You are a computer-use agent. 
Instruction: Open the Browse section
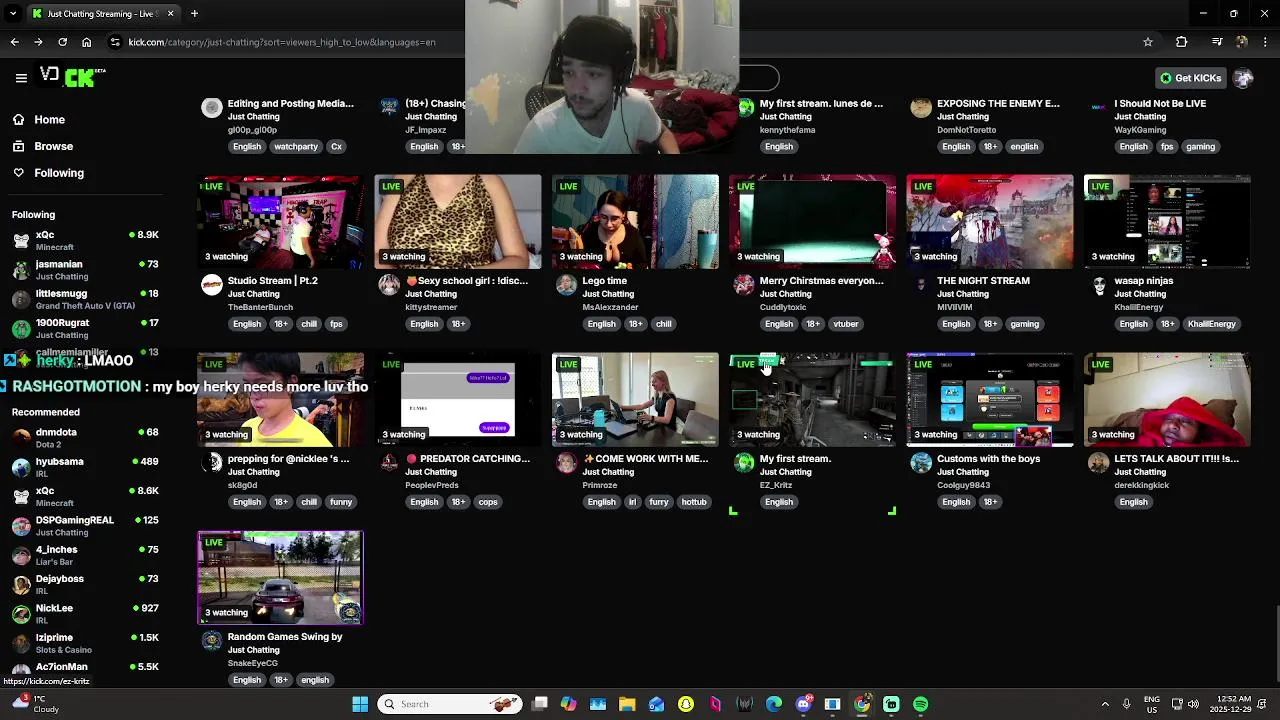pos(42,146)
